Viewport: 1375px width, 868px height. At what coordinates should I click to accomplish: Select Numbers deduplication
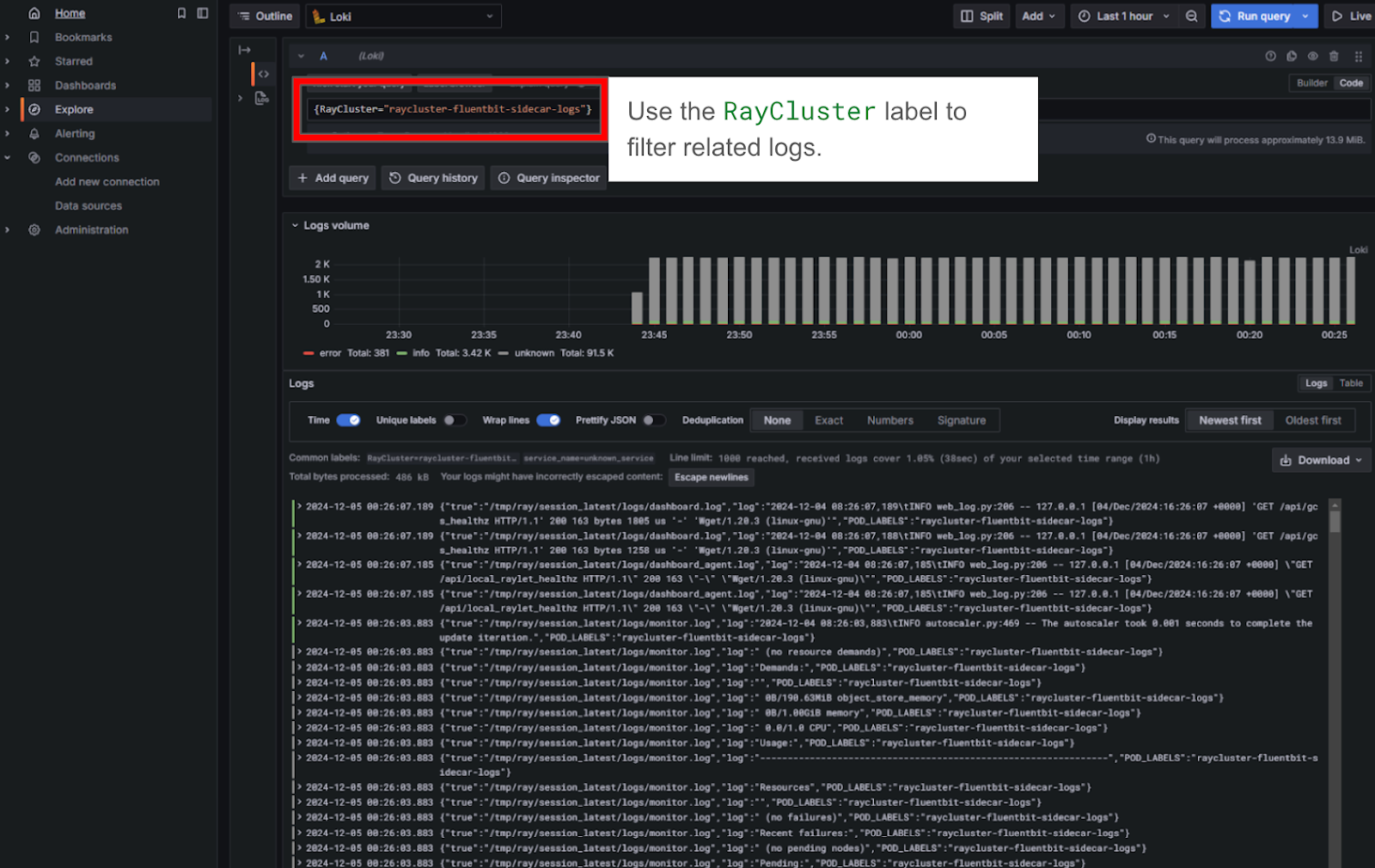(889, 420)
